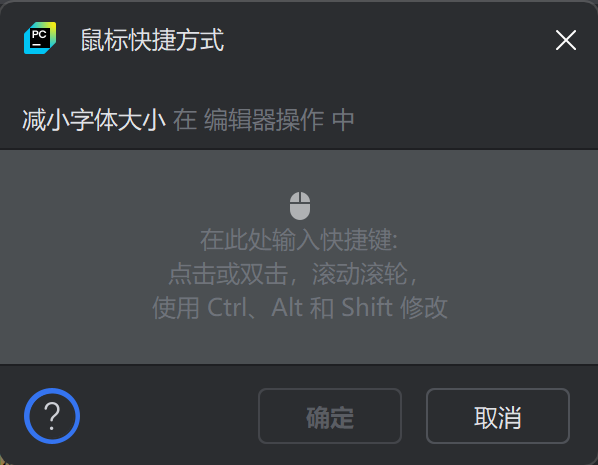
Task: Click the gray mouse icon
Action: (x=300, y=206)
